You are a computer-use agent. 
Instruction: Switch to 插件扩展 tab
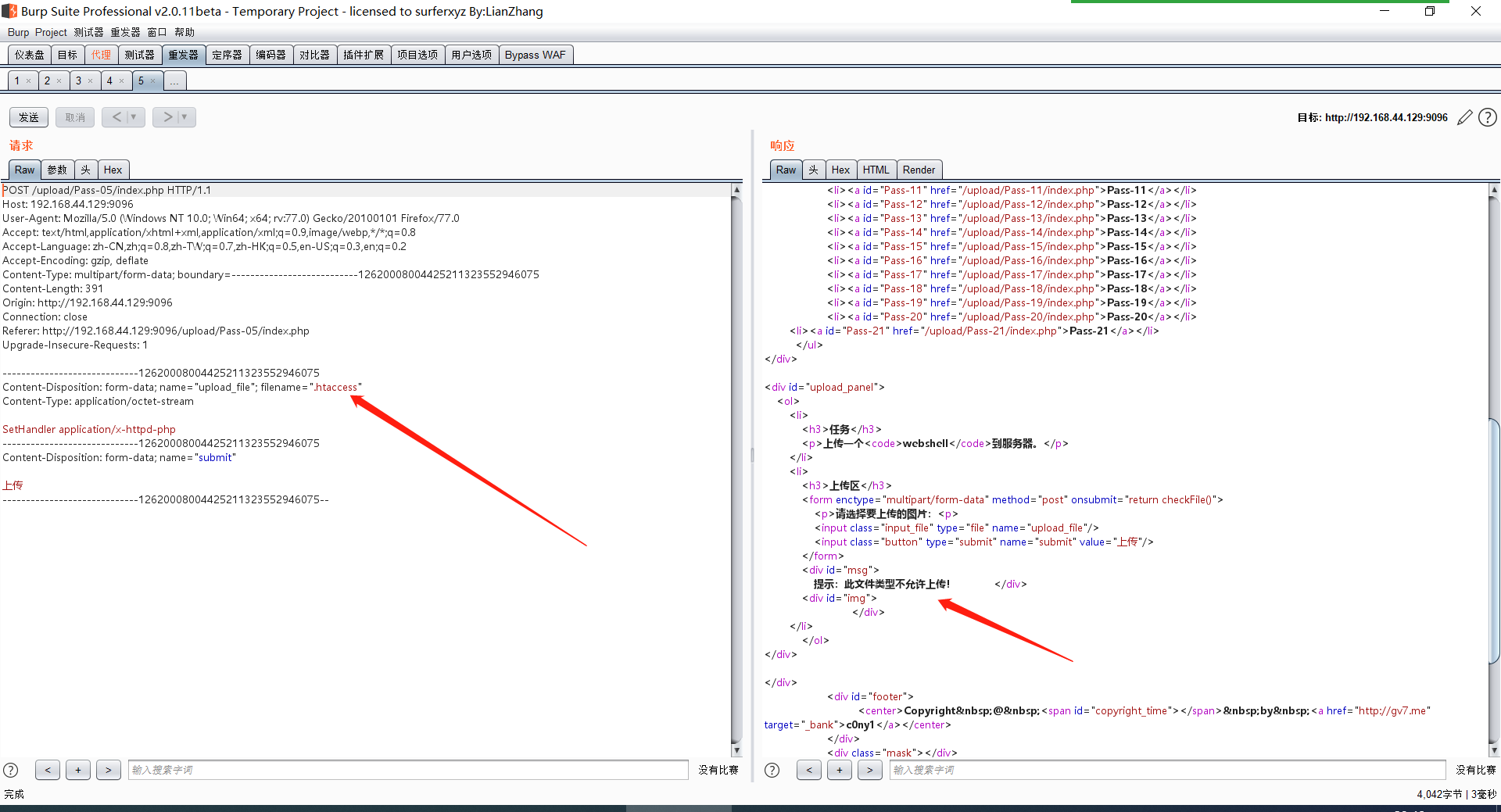coord(364,55)
